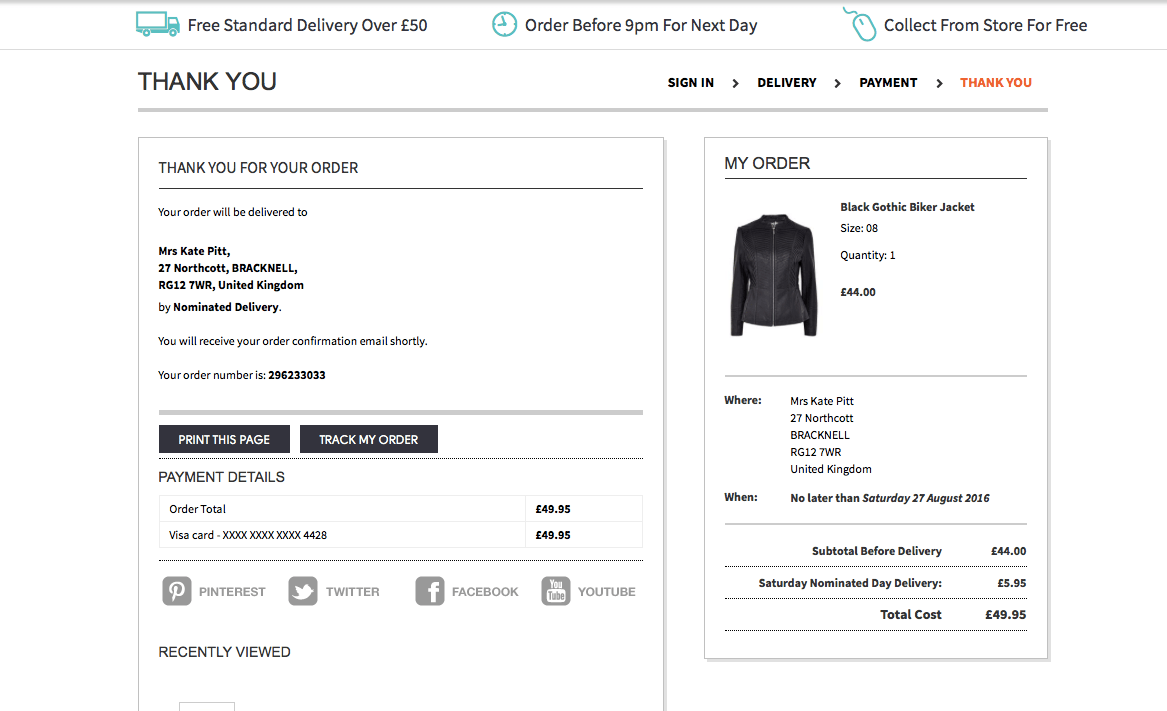Viewport: 1167px width, 711px height.
Task: Click the order number 296233033
Action: (296, 376)
